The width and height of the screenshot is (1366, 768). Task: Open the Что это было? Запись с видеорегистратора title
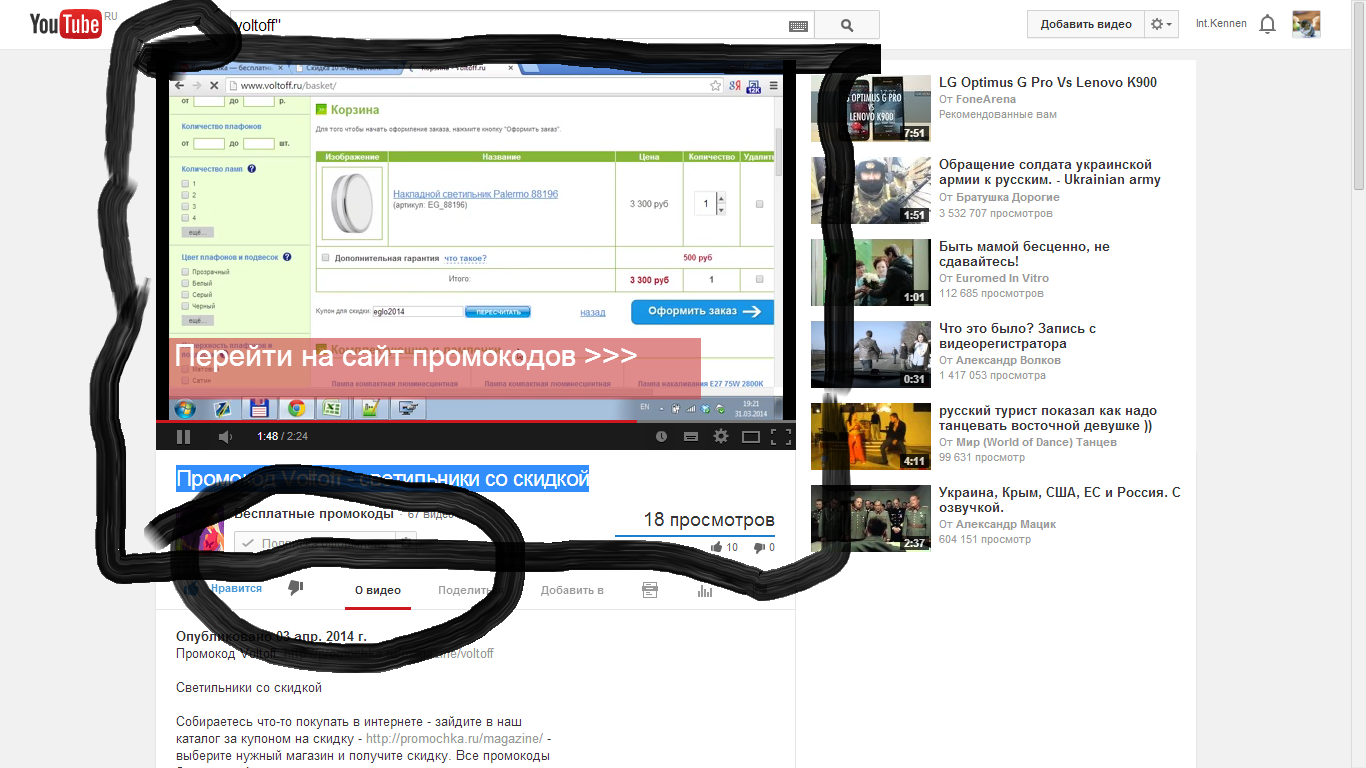[x=1018, y=336]
